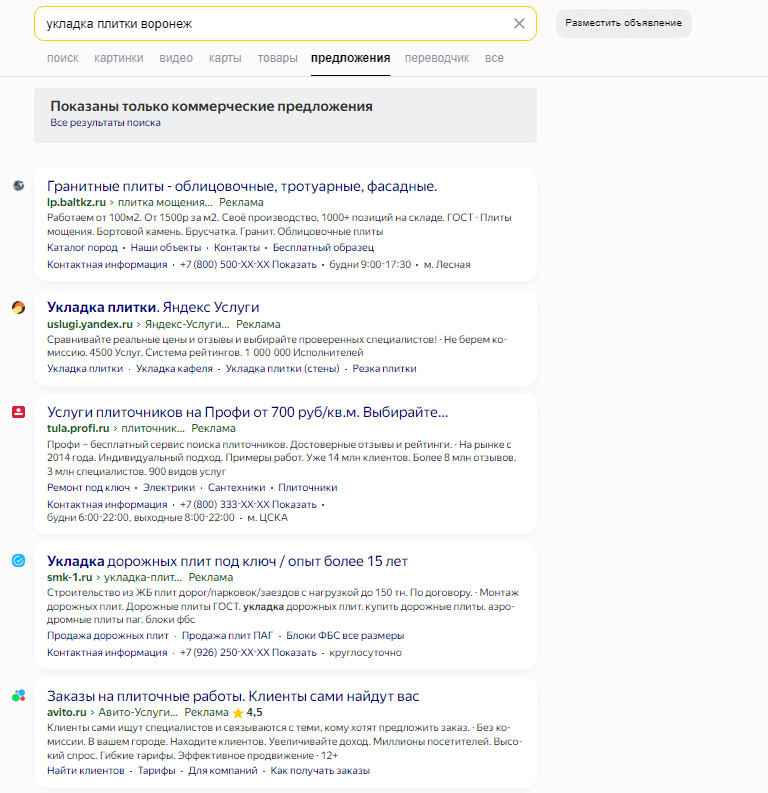
Task: Click плитка мощения breadcrumb
Action: pos(165,202)
